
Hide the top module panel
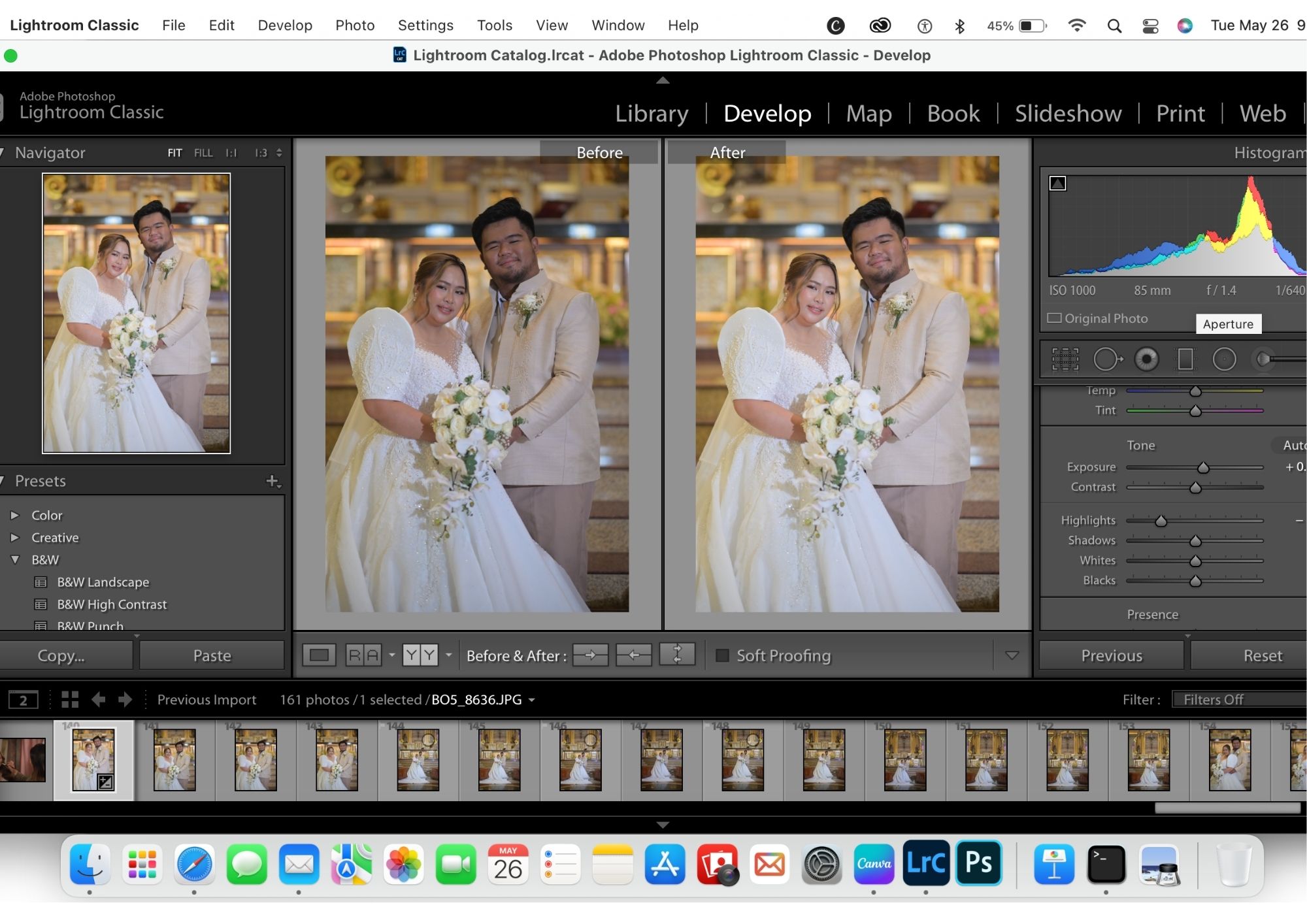[663, 80]
